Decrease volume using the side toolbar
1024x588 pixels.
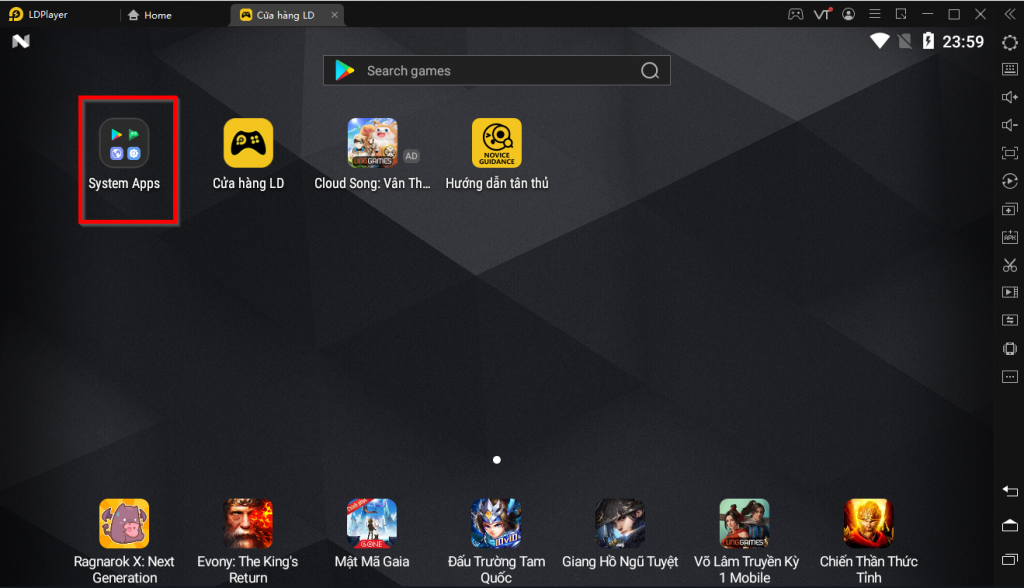[1010, 125]
